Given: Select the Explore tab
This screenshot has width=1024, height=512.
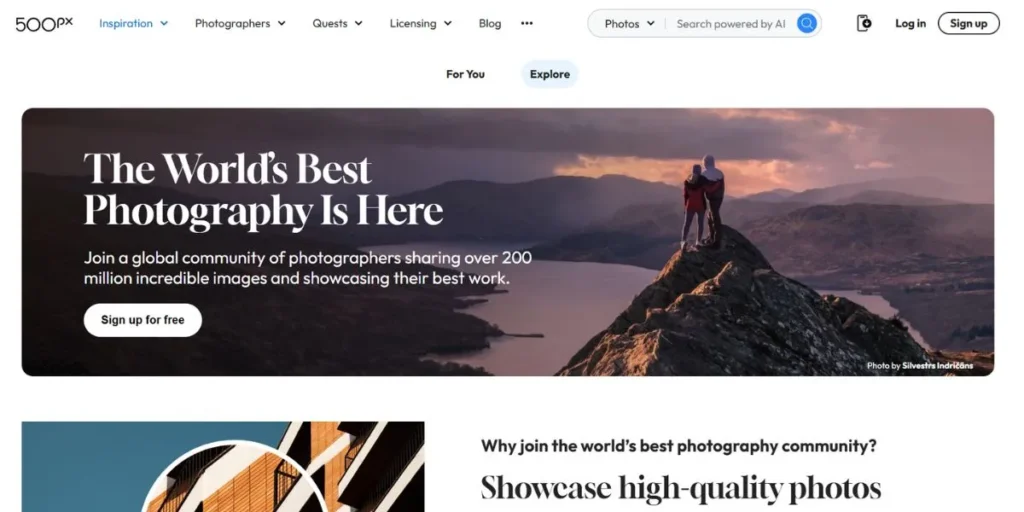Looking at the screenshot, I should point(550,74).
